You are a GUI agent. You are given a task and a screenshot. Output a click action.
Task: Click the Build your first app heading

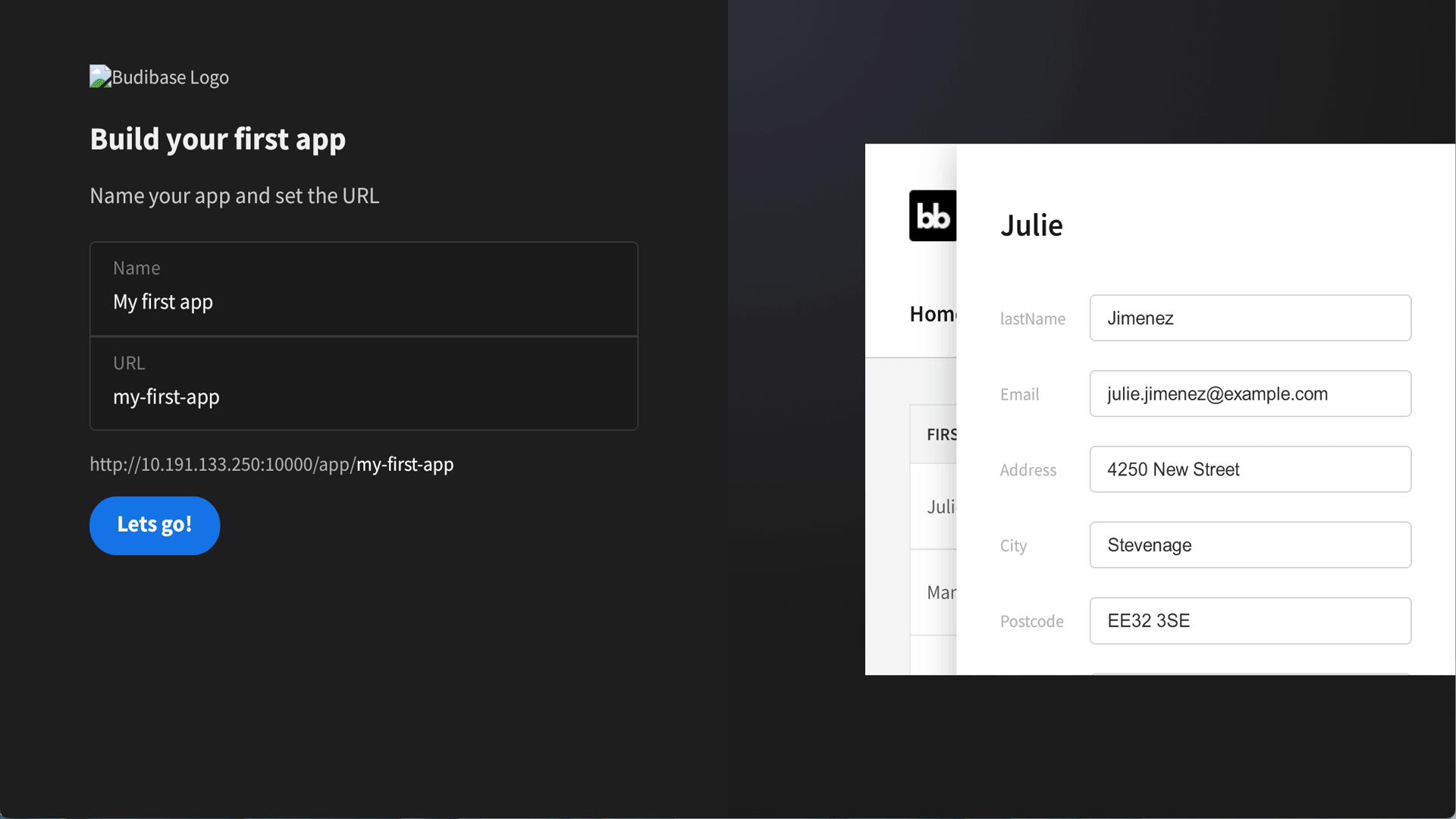coord(218,139)
